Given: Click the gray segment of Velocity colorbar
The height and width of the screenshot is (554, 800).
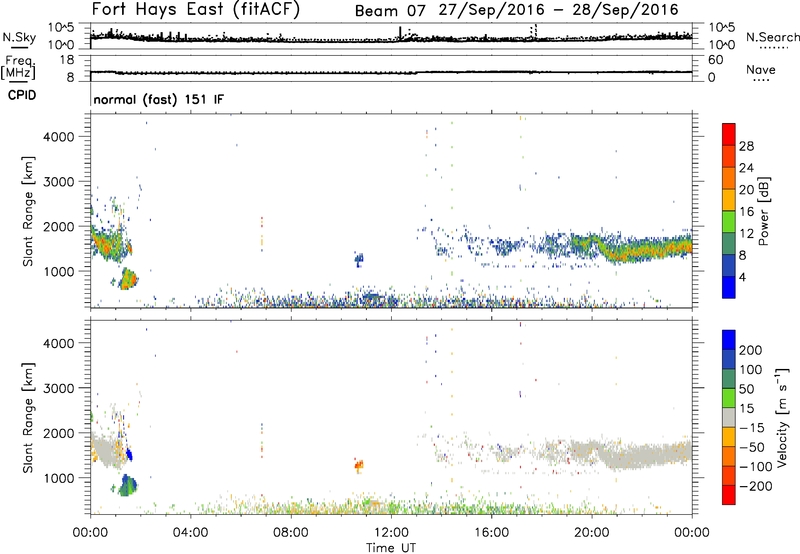Looking at the screenshot, I should point(729,417).
